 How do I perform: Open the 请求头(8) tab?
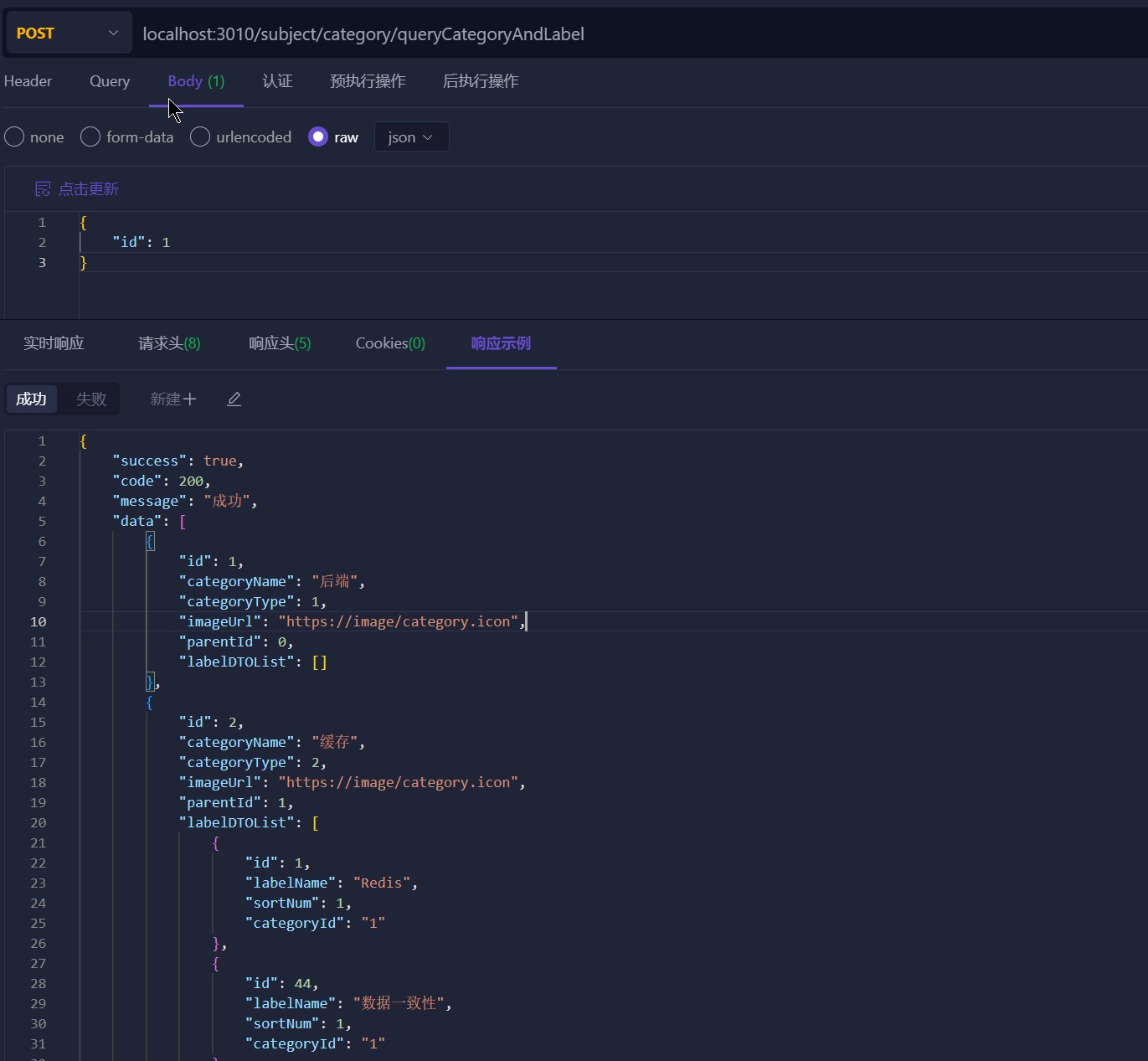pos(169,343)
